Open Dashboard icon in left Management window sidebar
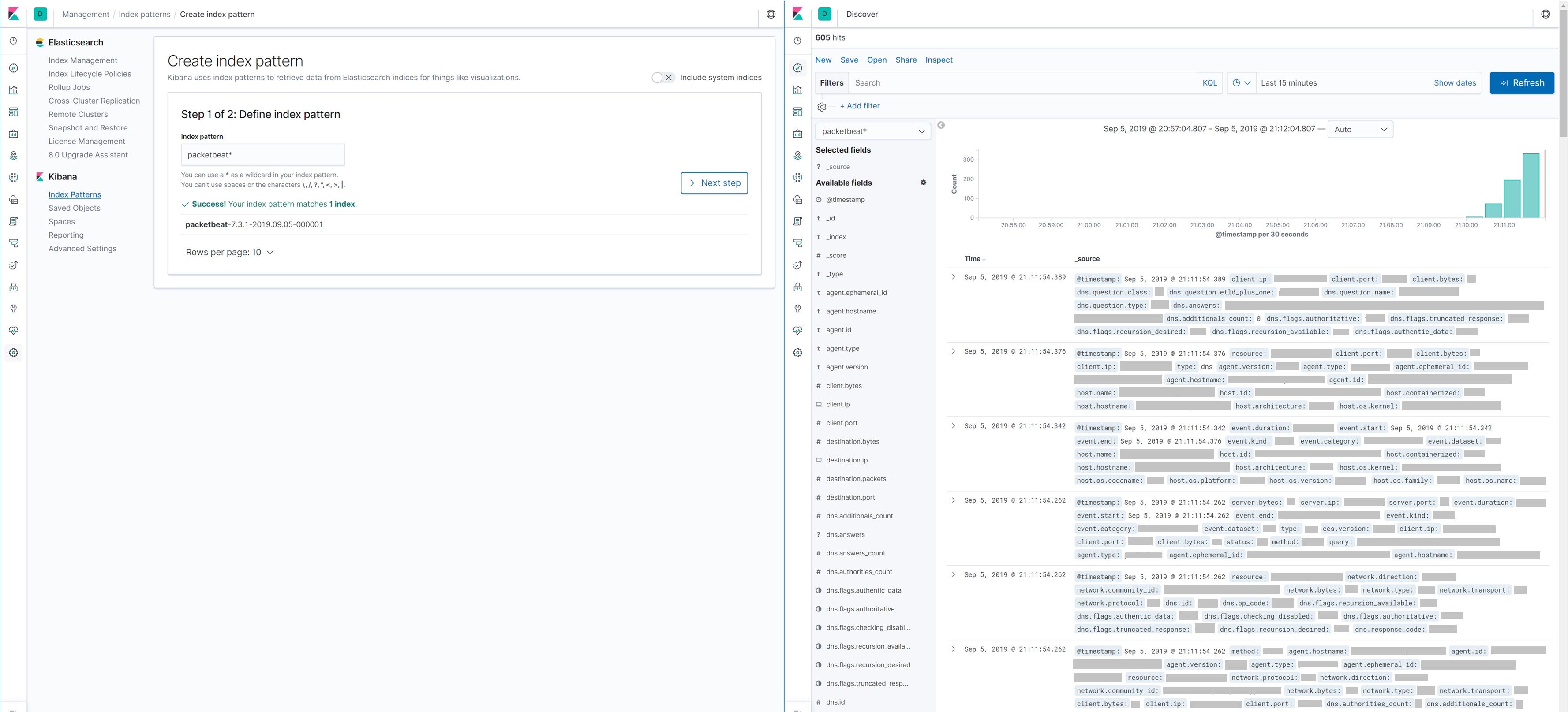 point(13,112)
